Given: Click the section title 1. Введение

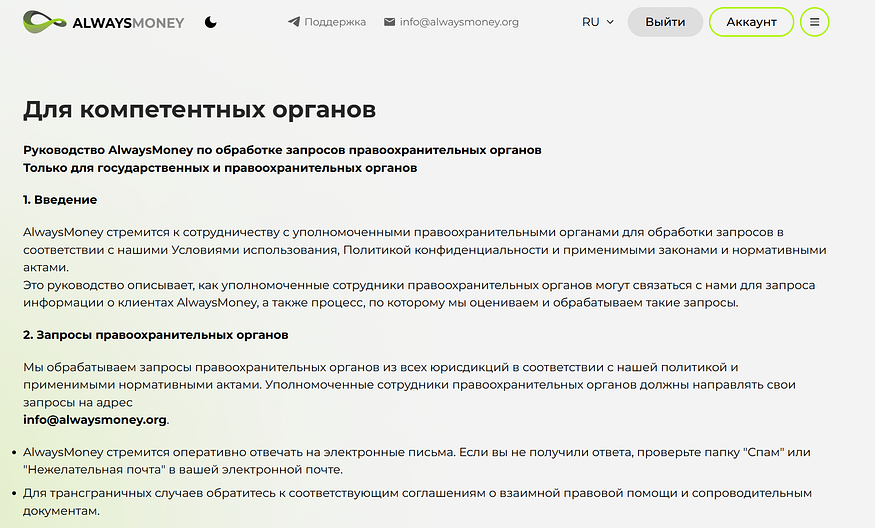Looking at the screenshot, I should [60, 200].
